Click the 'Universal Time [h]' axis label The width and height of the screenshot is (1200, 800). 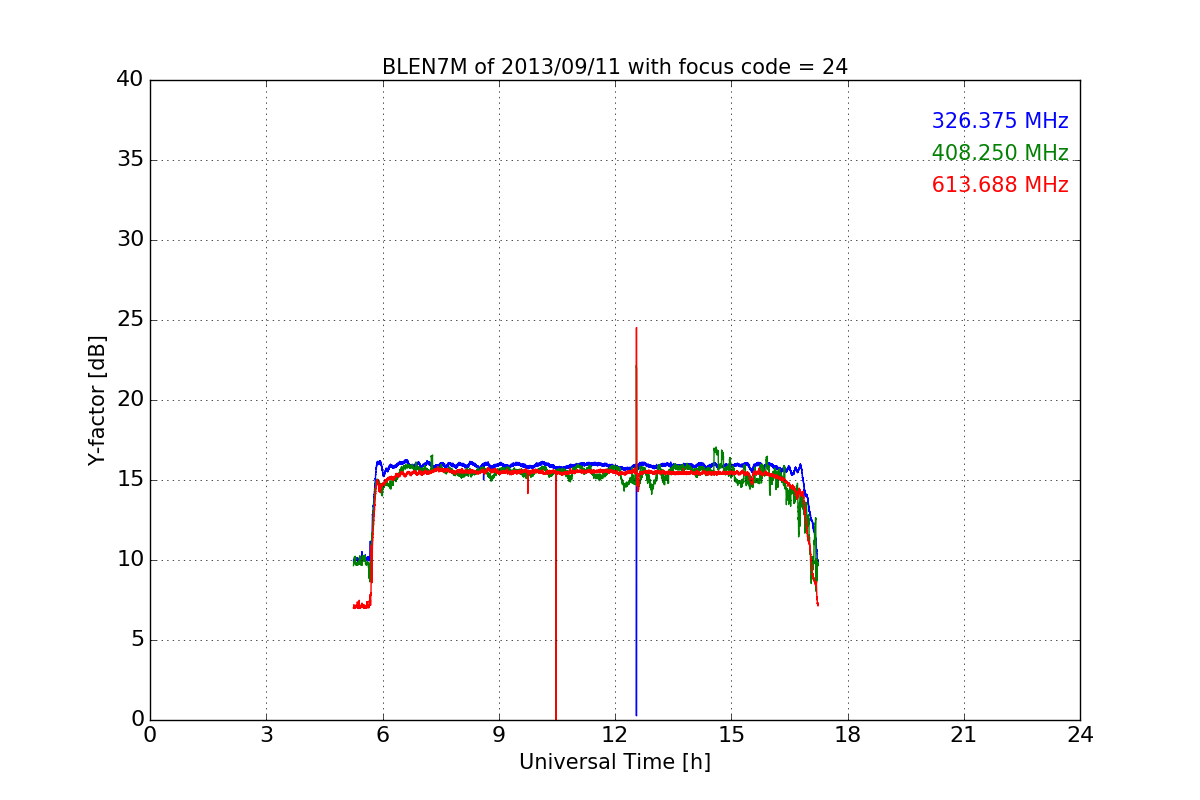(615, 762)
